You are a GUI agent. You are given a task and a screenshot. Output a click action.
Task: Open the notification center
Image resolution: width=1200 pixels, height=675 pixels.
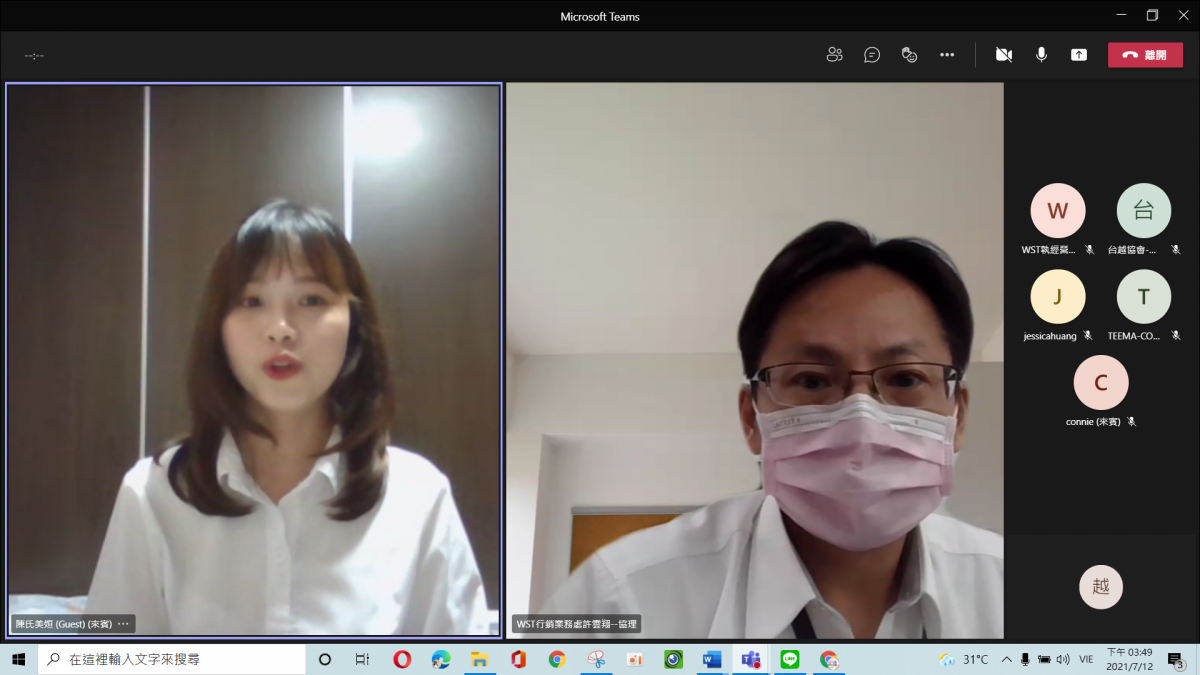[x=1175, y=660]
